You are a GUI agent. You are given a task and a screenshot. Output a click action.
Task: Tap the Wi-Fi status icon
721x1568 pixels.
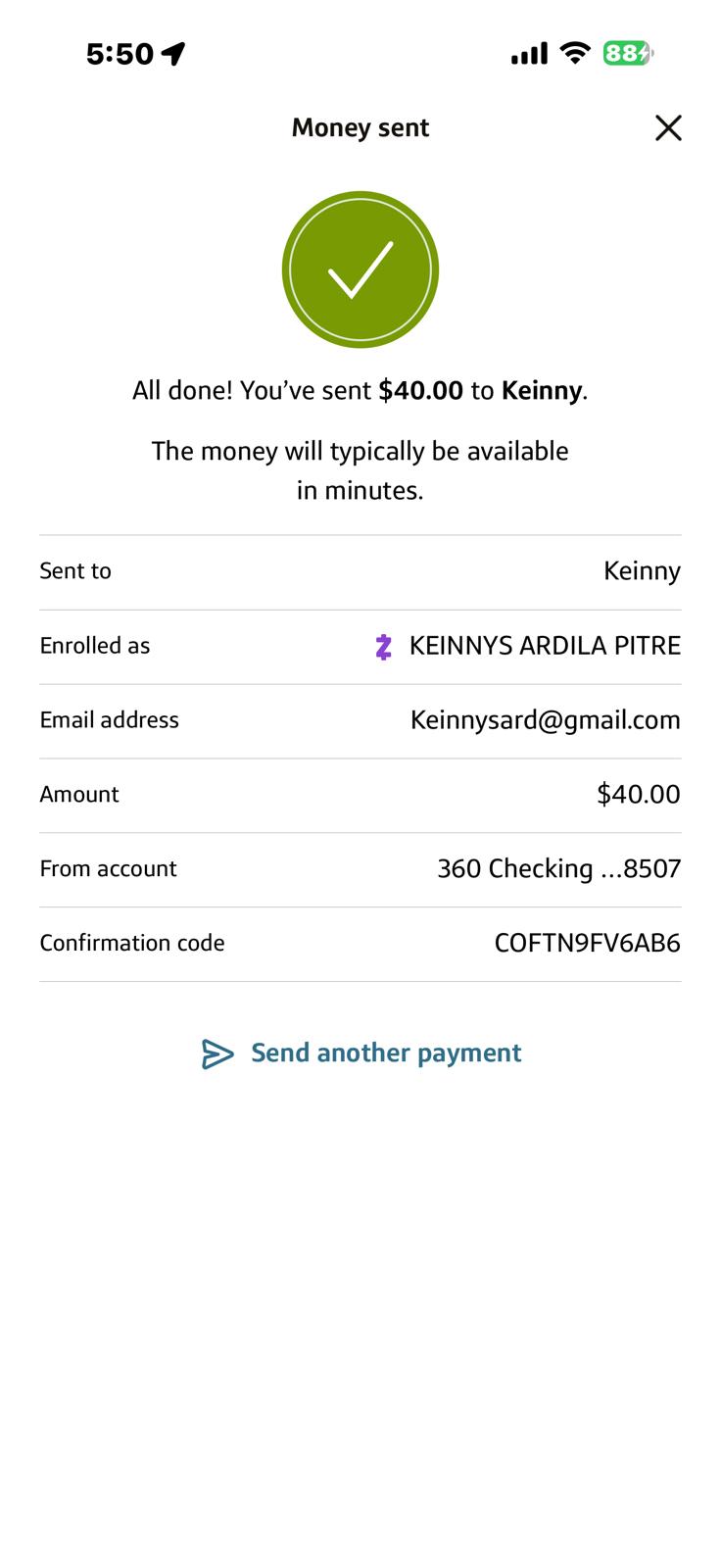coord(575,53)
